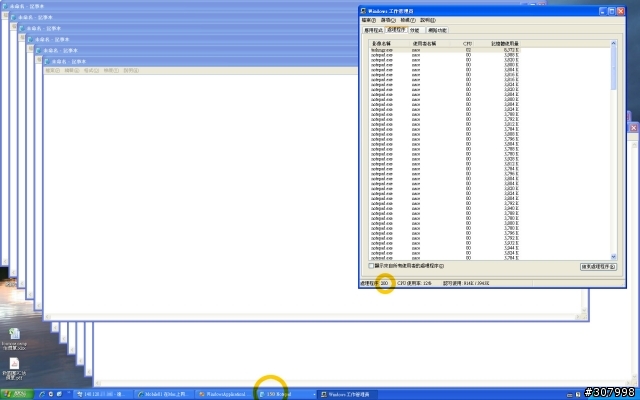Open 說明 menu in the front Notepad window
This screenshot has width=640, height=400.
point(131,71)
